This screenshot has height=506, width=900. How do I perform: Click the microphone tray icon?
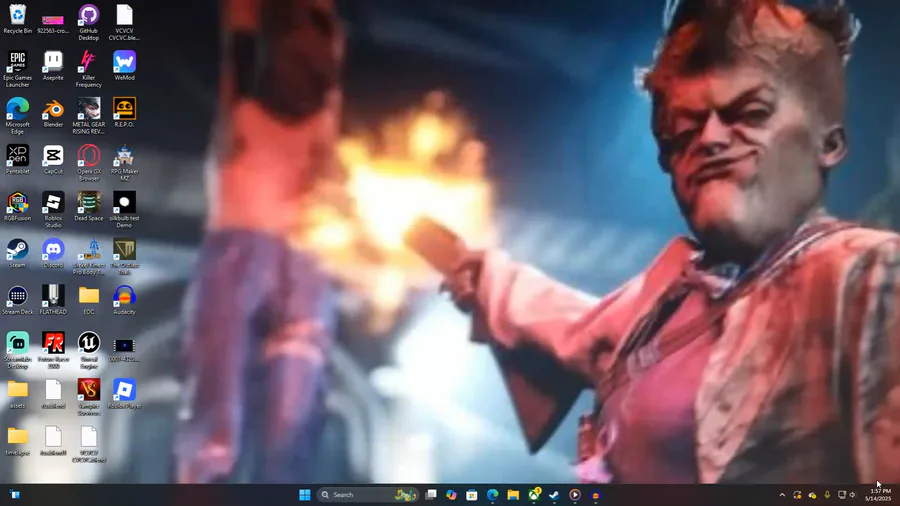point(827,495)
